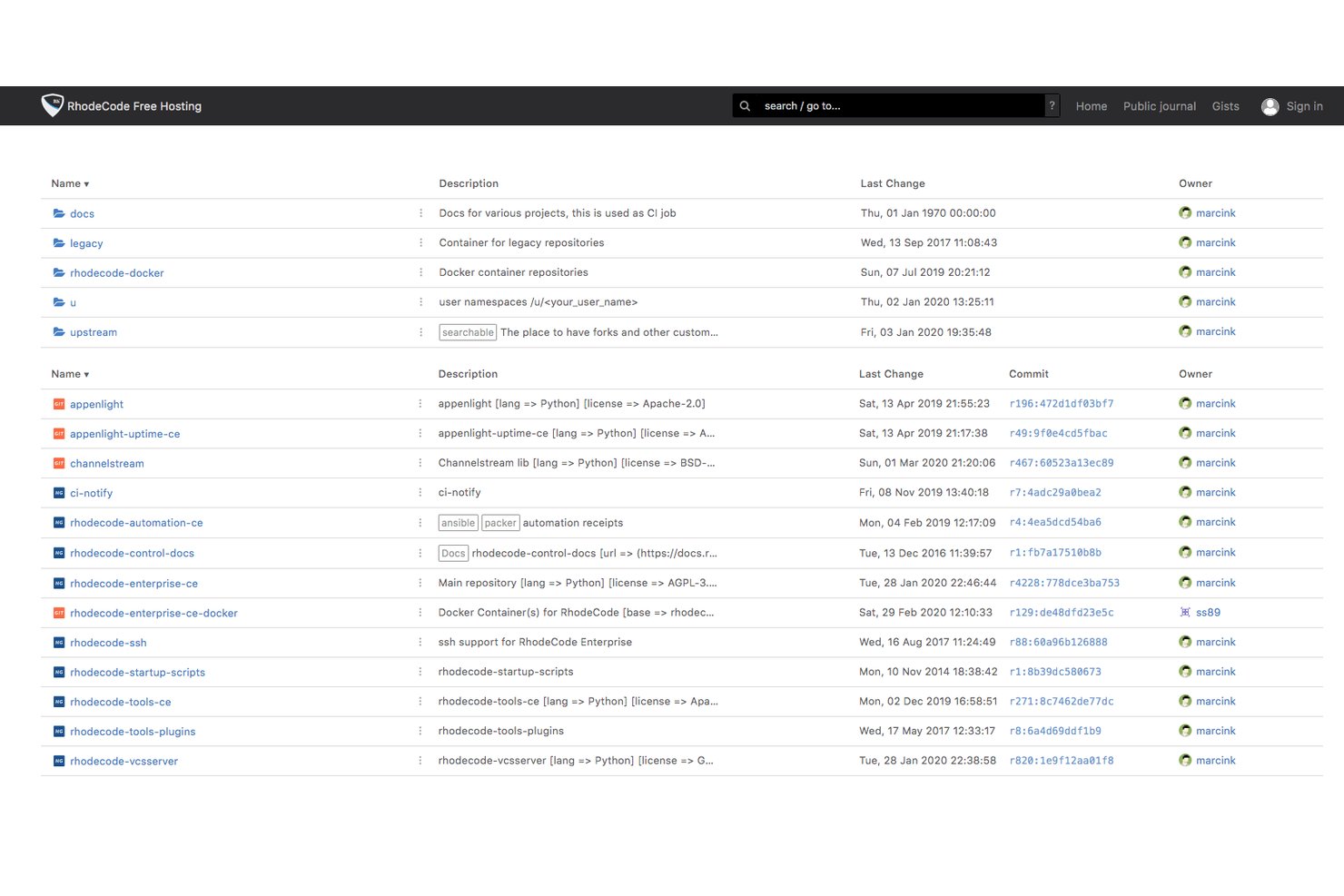
Task: Click the search help question mark
Action: pyautogui.click(x=1052, y=106)
